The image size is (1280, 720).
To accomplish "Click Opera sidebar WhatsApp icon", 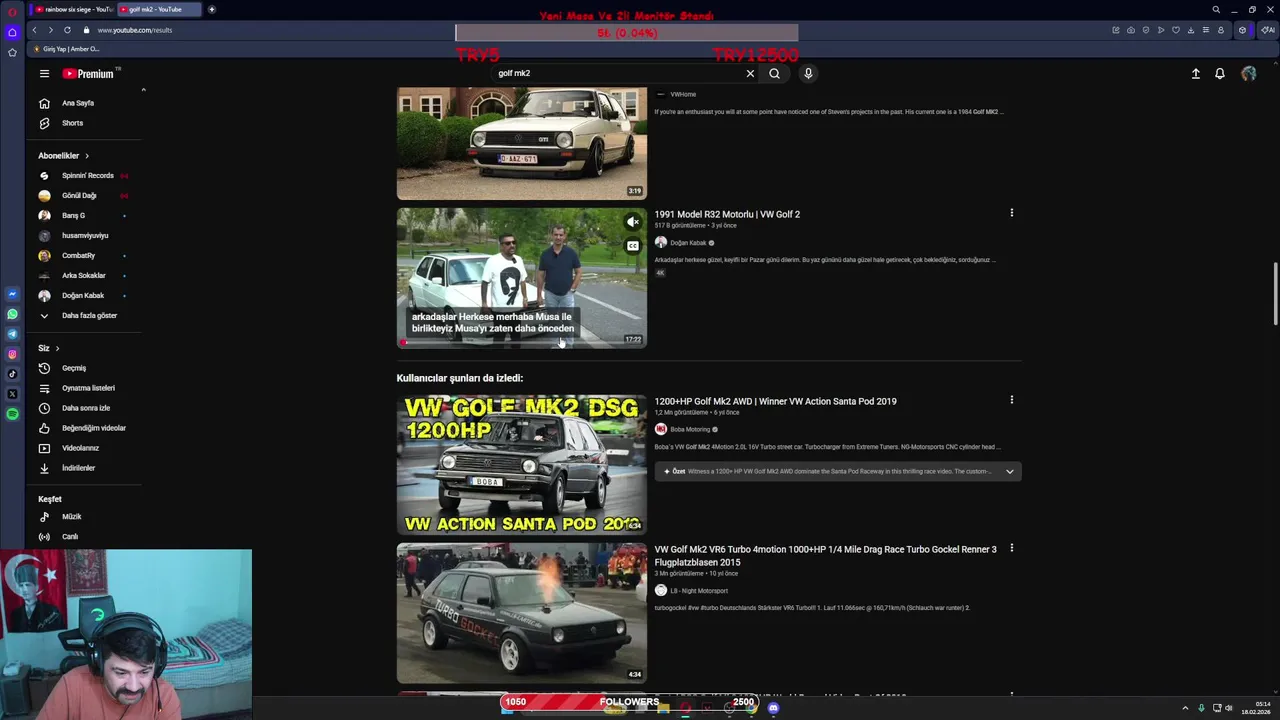I will click(12, 314).
